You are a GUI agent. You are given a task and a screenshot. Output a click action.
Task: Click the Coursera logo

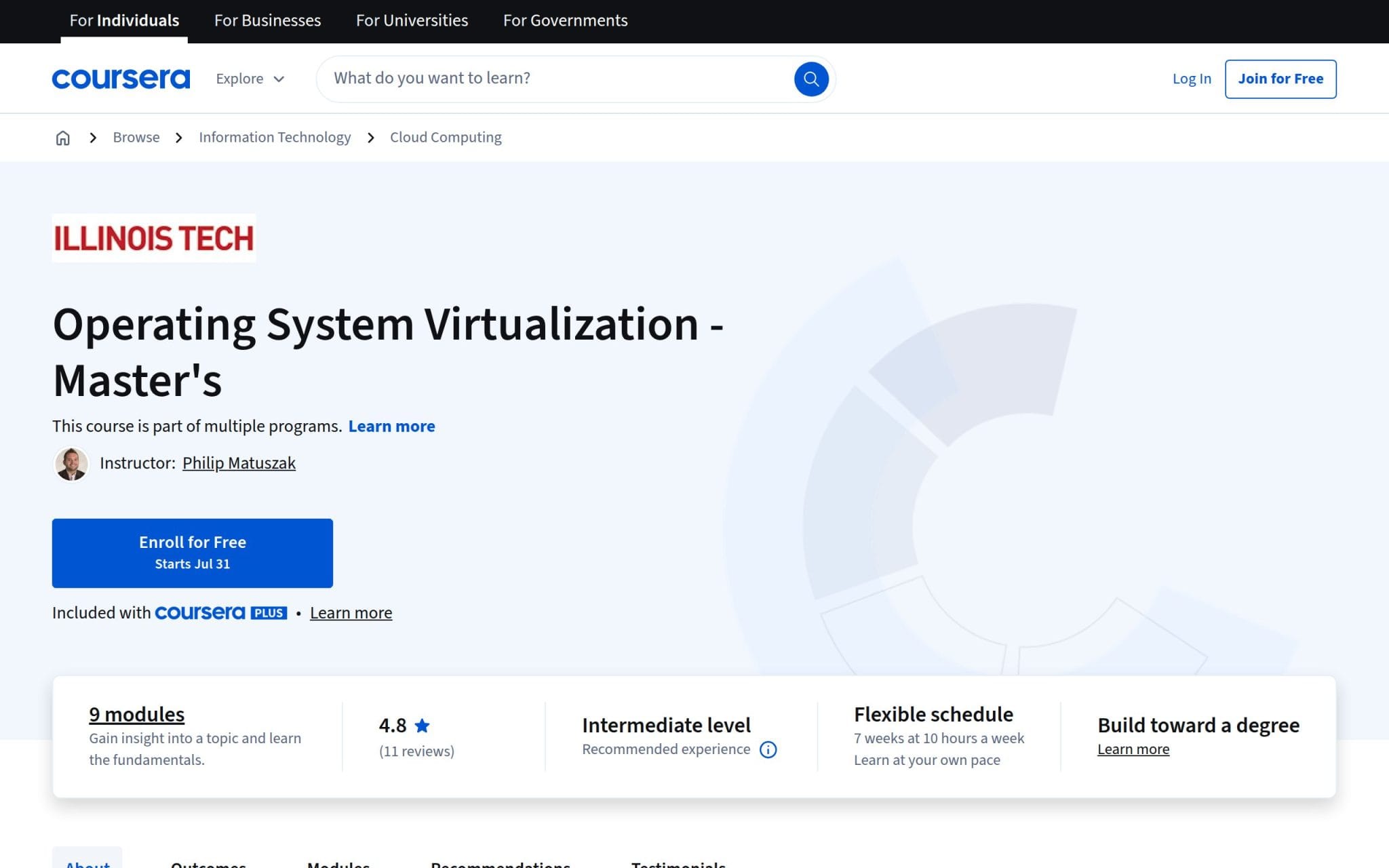pos(121,79)
